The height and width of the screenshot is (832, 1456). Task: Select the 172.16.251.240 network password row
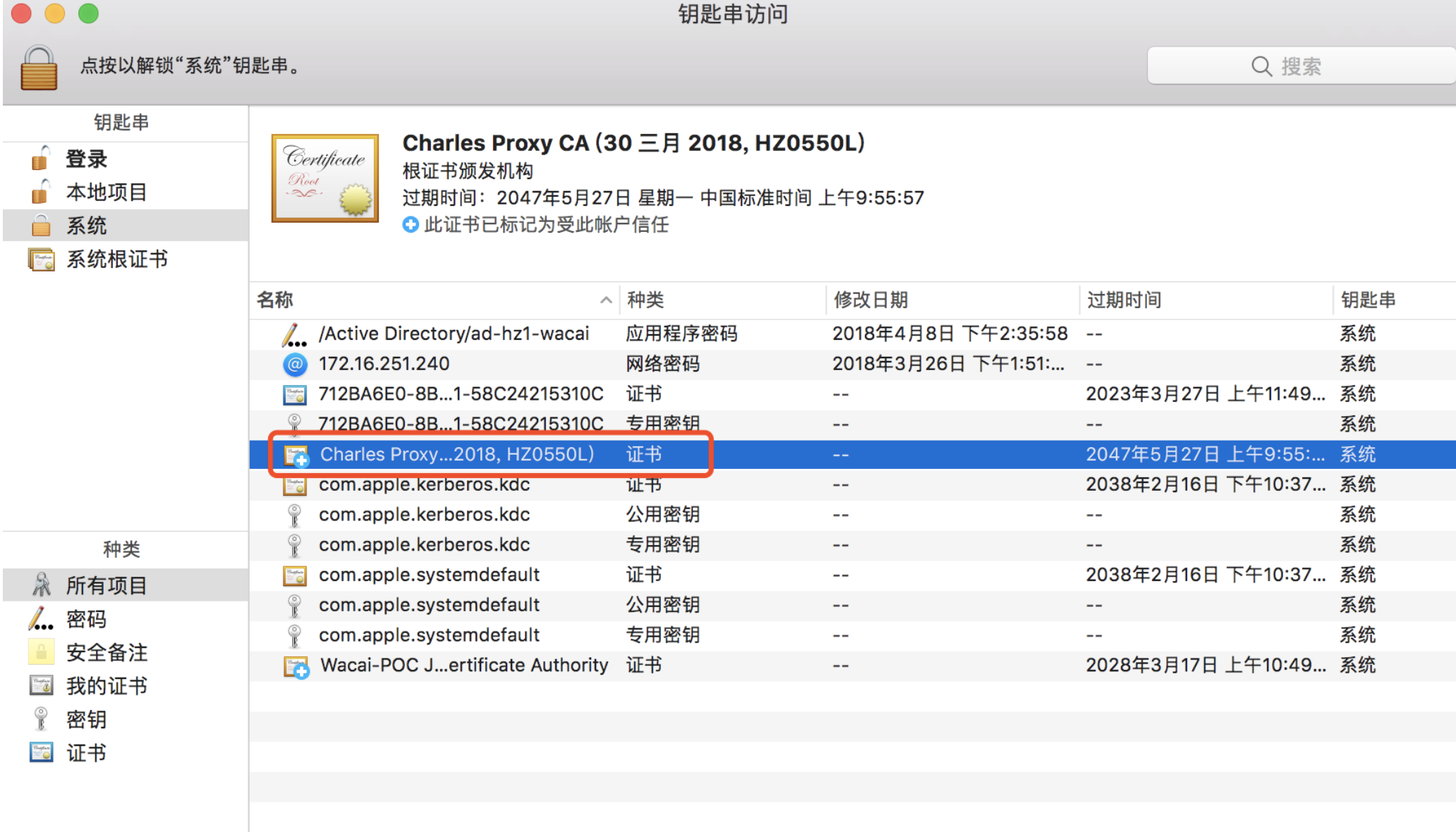coord(384,364)
